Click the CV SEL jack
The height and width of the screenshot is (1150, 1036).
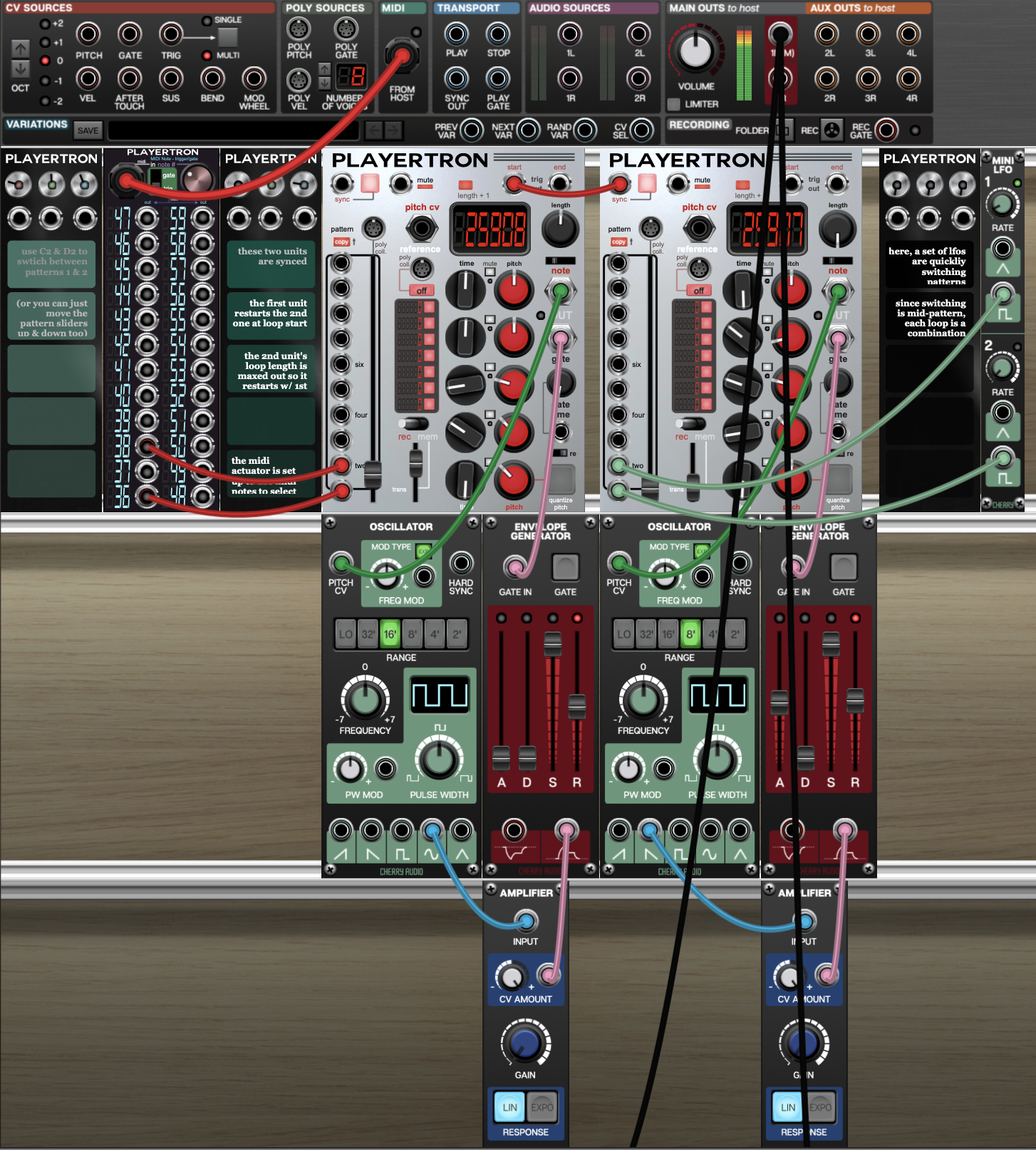641,130
